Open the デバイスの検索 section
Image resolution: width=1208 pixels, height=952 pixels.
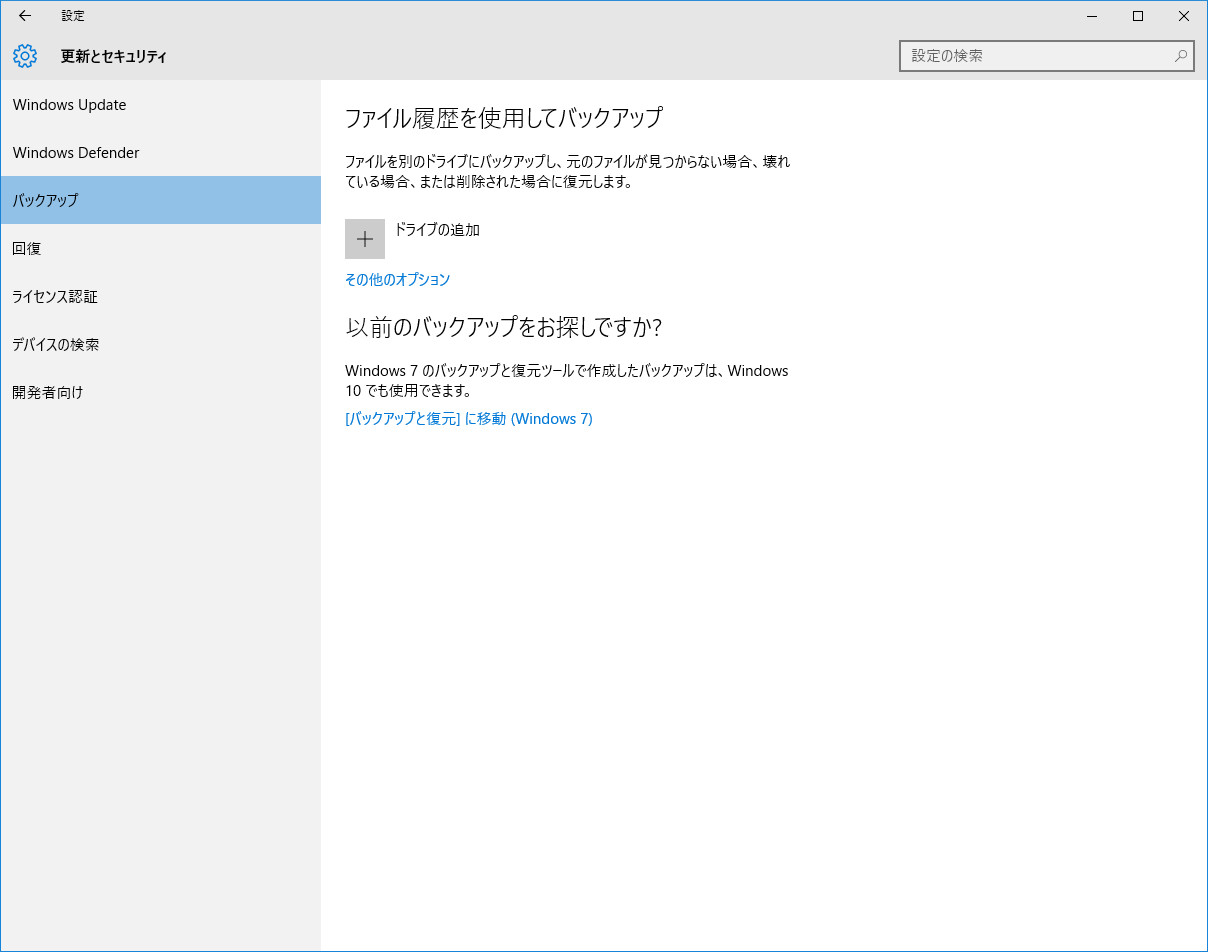[x=56, y=344]
